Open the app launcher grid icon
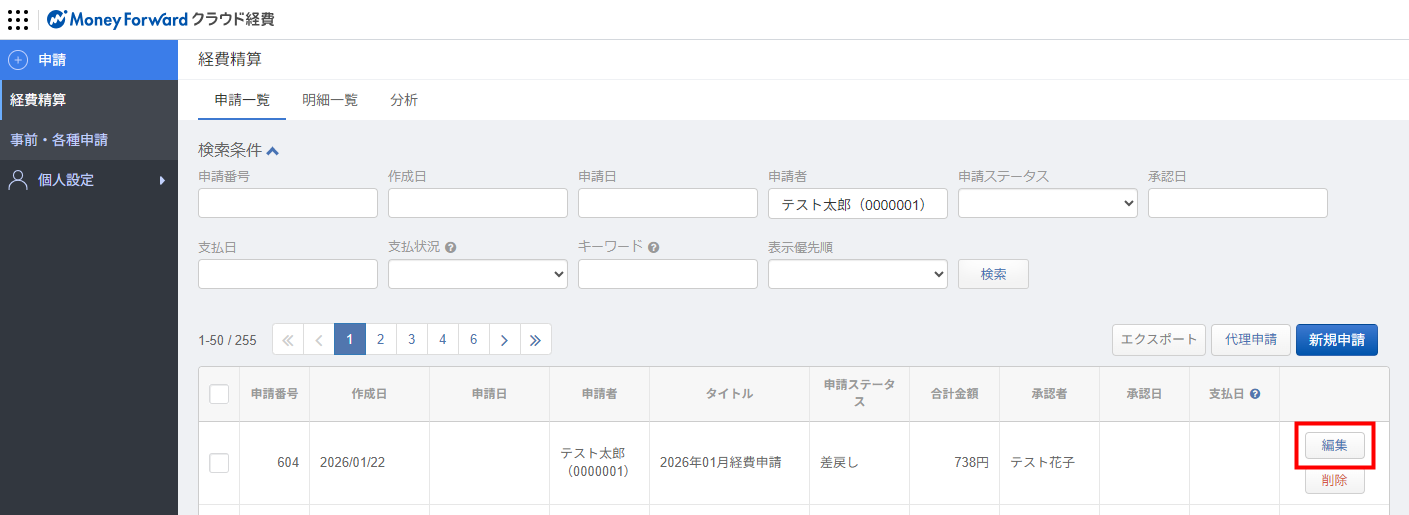 (x=18, y=19)
